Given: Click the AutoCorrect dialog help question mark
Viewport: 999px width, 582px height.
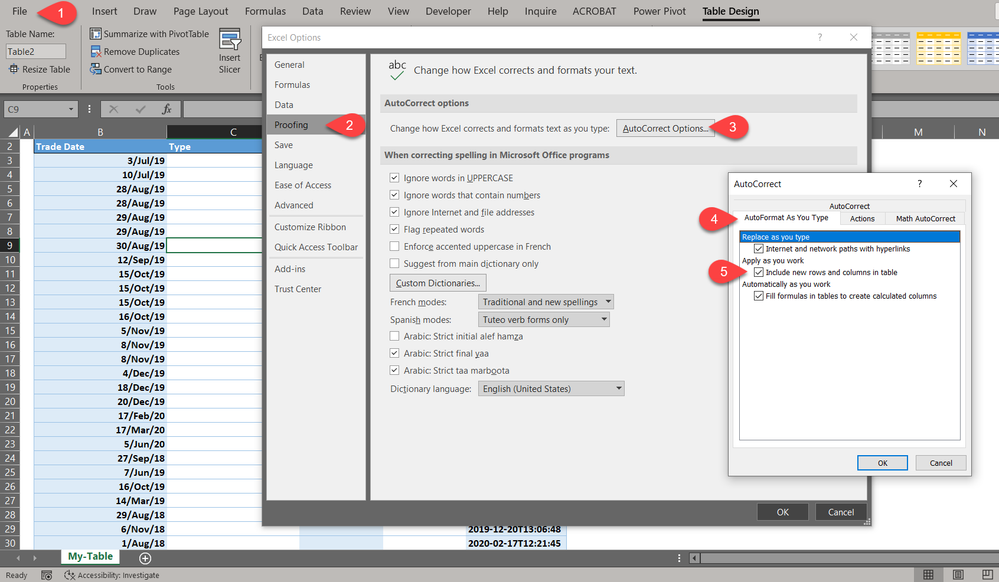Looking at the screenshot, I should (x=919, y=184).
